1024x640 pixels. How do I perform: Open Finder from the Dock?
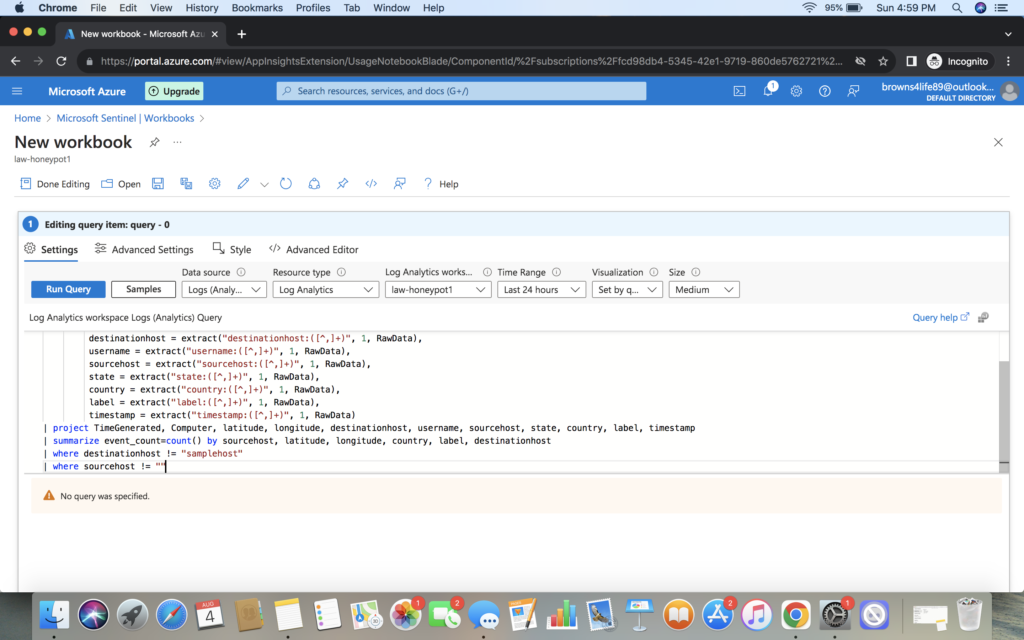54,615
